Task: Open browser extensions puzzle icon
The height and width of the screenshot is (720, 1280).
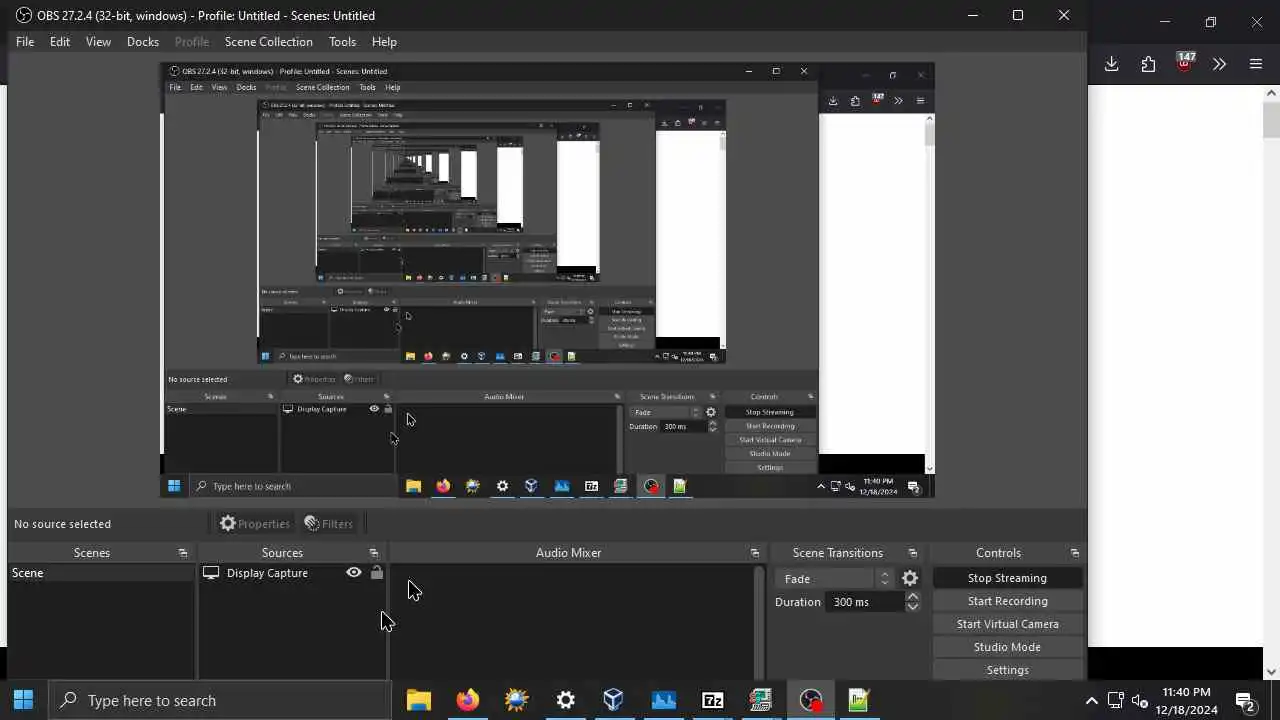Action: pos(1148,64)
